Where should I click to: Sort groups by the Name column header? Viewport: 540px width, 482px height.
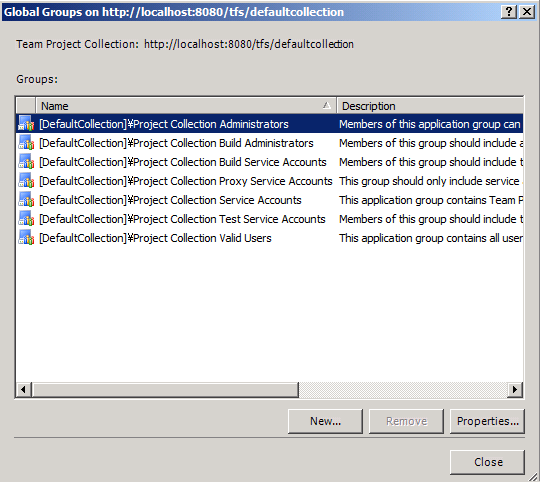pyautogui.click(x=186, y=106)
